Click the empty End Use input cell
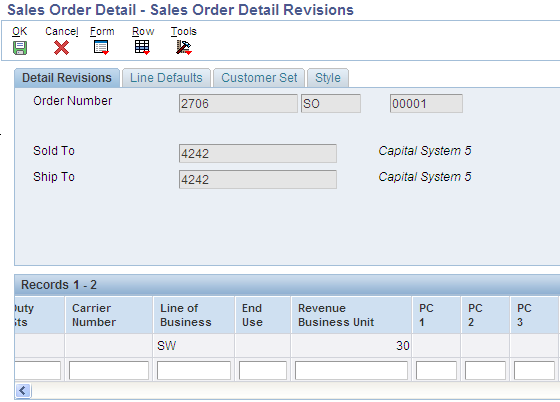 [262, 370]
